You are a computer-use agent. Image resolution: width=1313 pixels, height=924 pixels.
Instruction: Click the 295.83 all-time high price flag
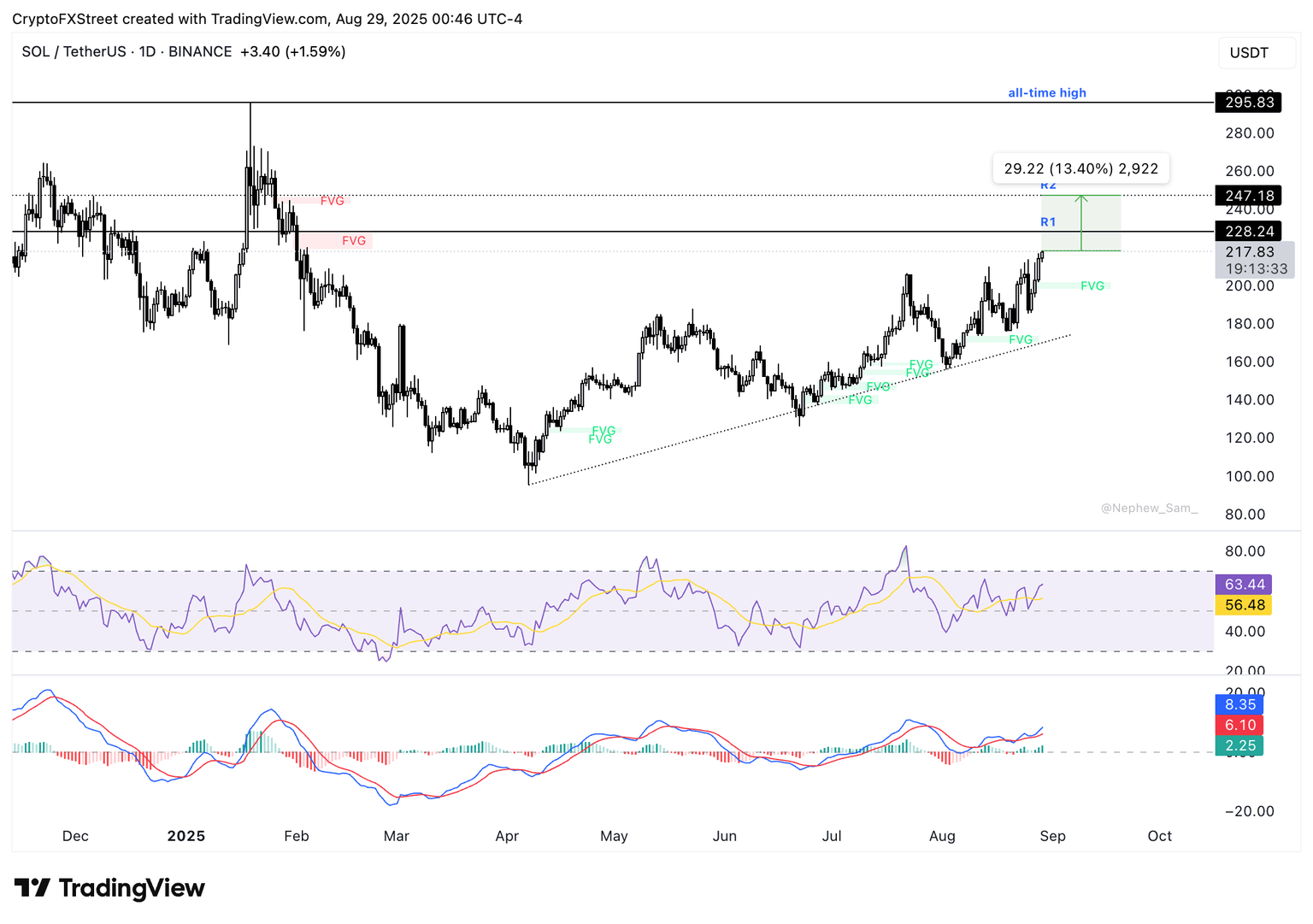point(1248,102)
